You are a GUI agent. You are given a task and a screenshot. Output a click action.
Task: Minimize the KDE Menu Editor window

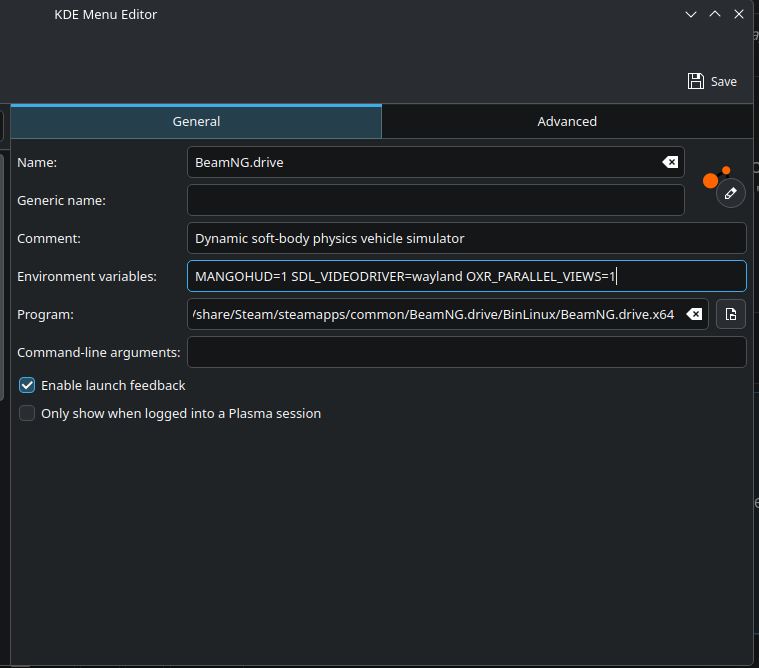pos(690,14)
